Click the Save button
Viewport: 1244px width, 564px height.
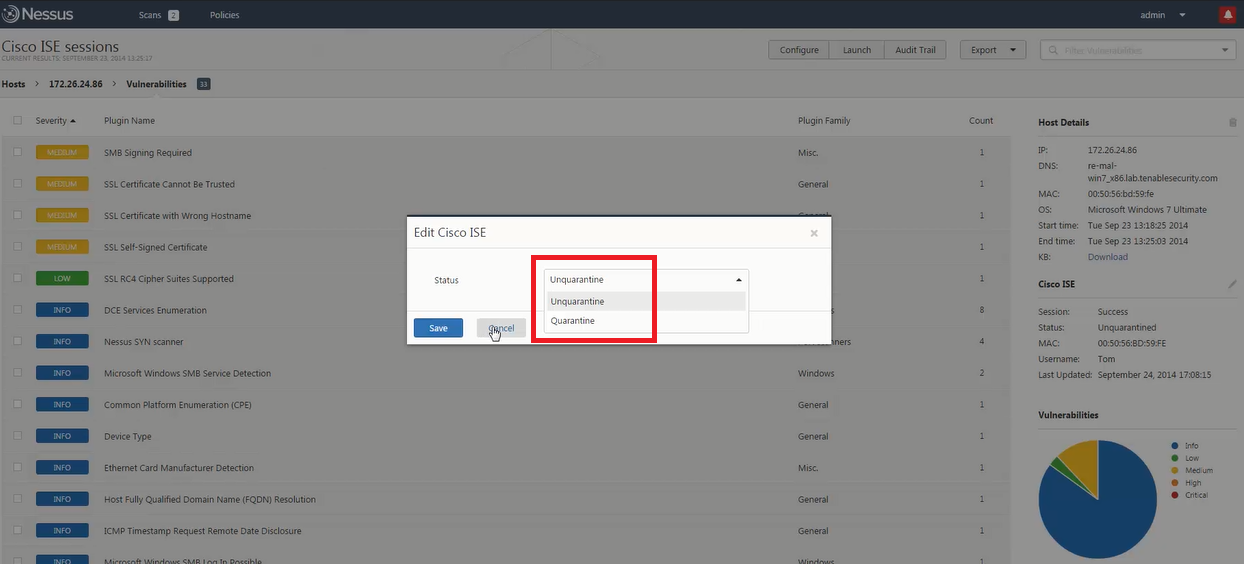438,328
